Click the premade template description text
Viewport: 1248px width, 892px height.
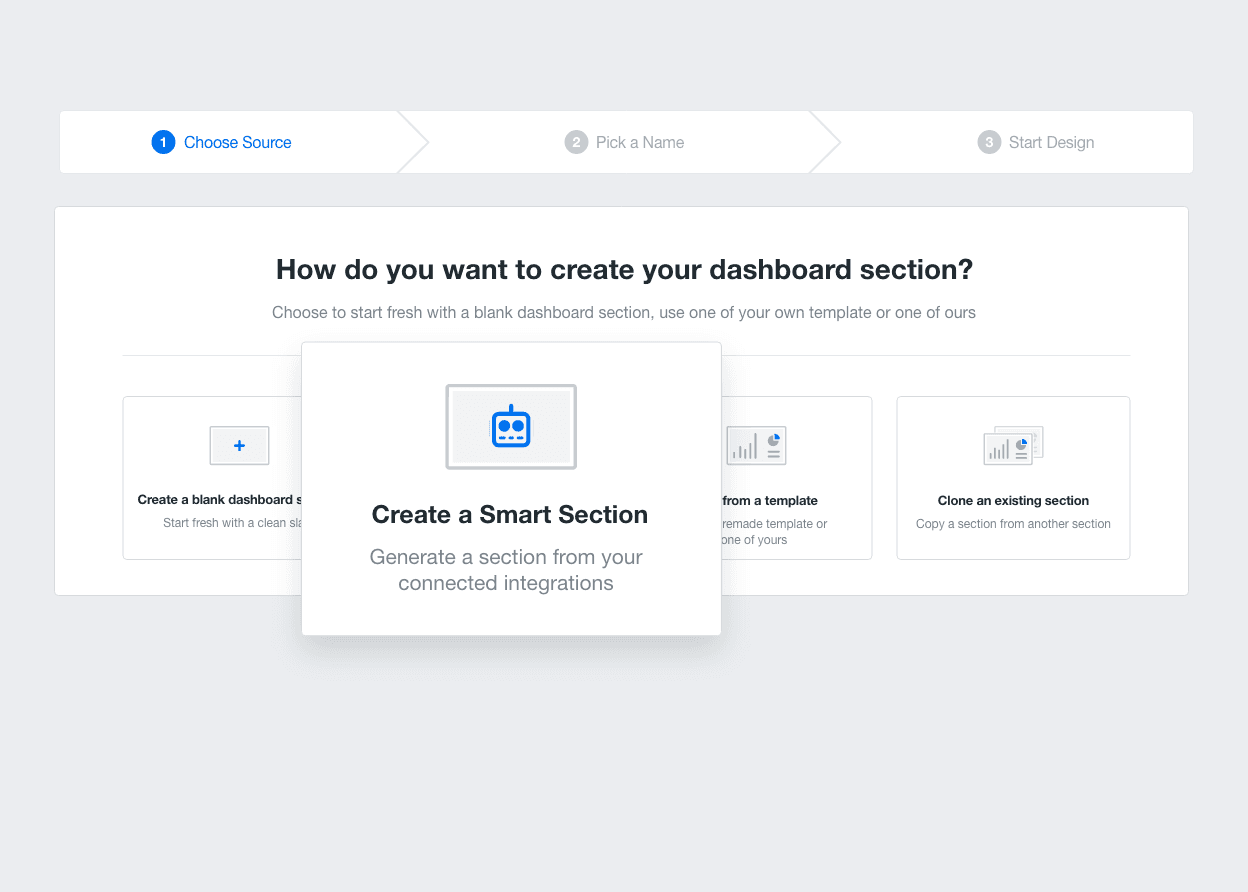[x=775, y=524]
